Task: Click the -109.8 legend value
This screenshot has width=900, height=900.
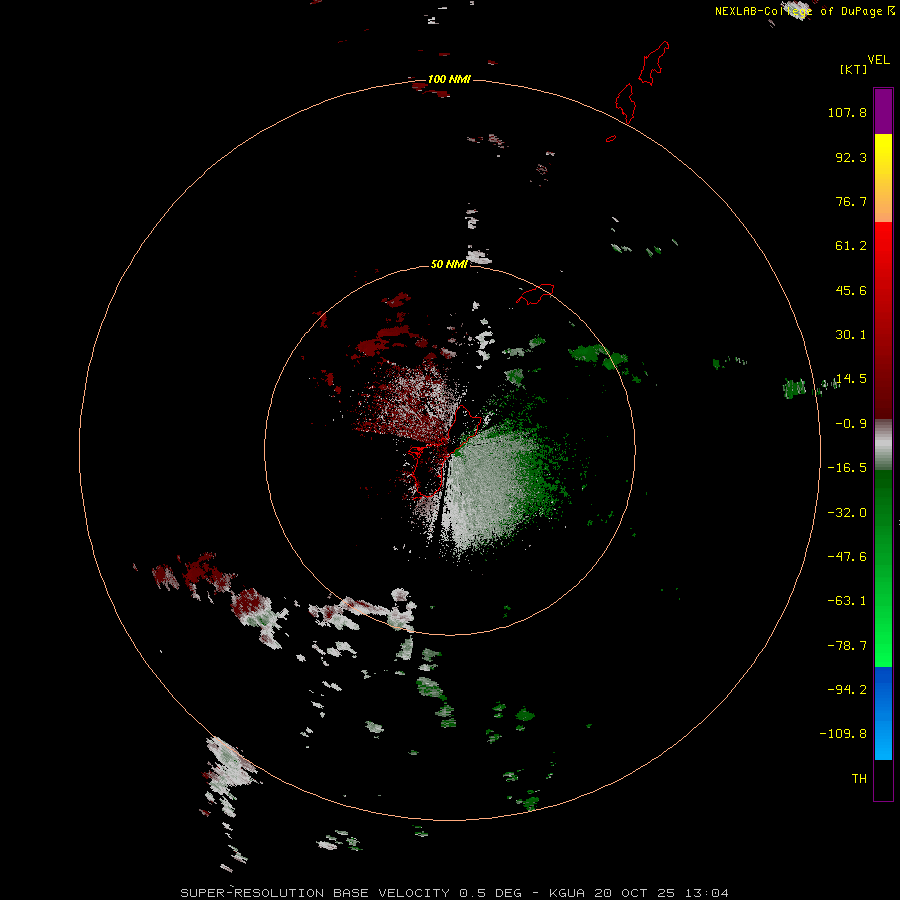Action: click(843, 734)
